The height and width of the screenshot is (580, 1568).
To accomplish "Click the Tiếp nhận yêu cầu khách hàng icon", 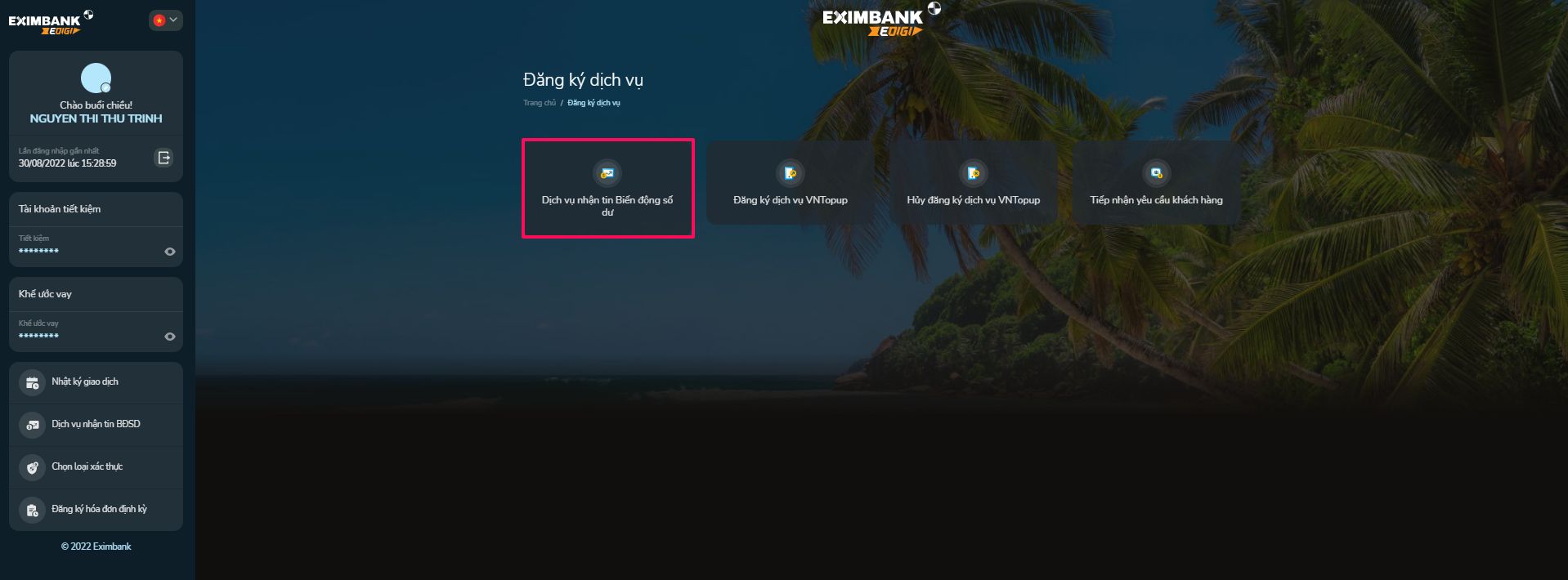I will (x=1156, y=173).
